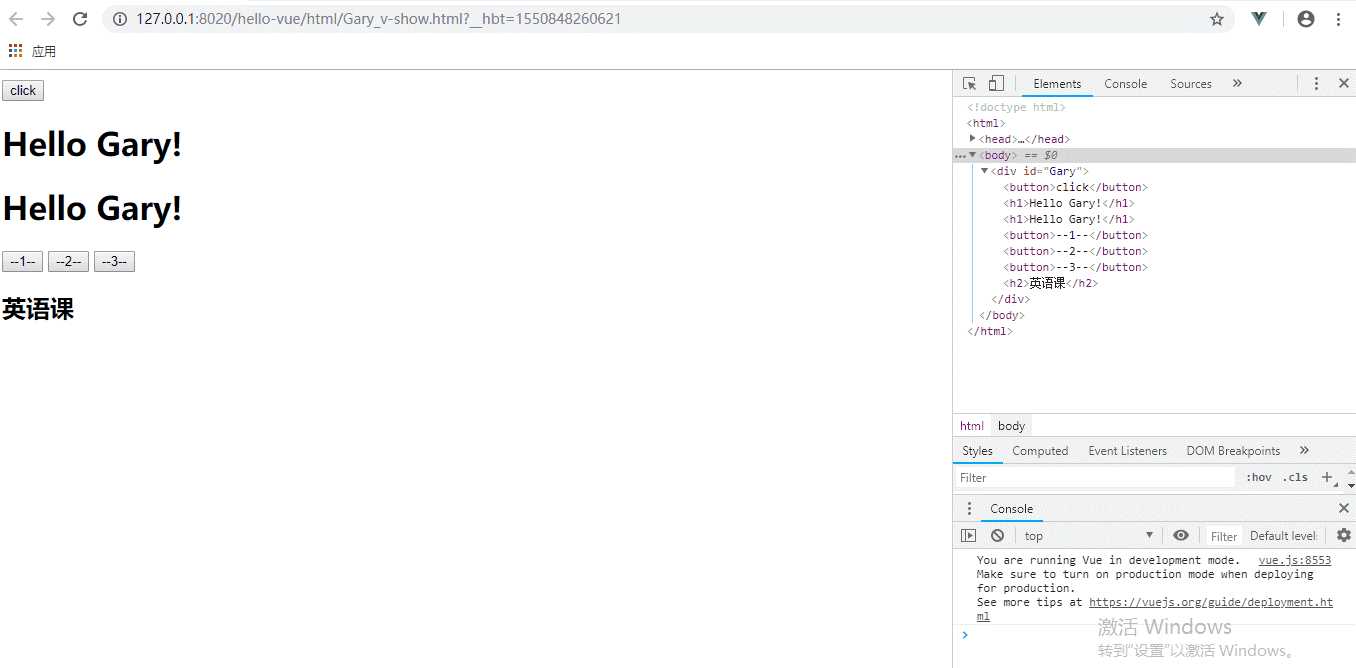
Task: Show more style pane tabs chevron
Action: pos(1304,451)
